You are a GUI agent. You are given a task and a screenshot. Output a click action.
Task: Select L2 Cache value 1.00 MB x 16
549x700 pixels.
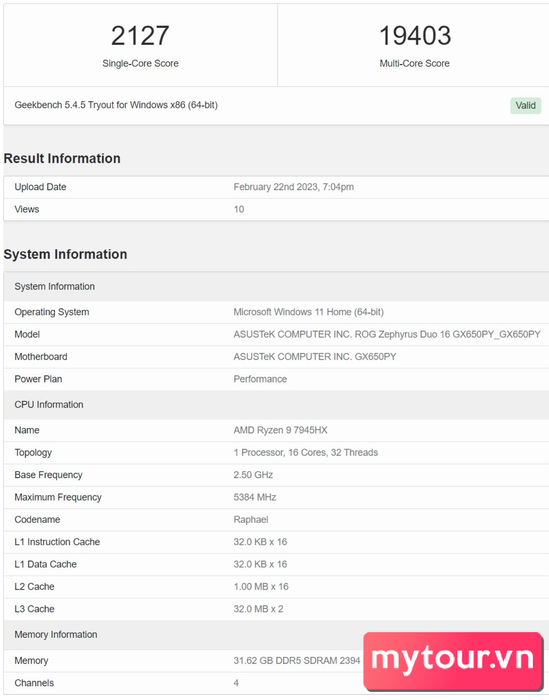[x=261, y=587]
